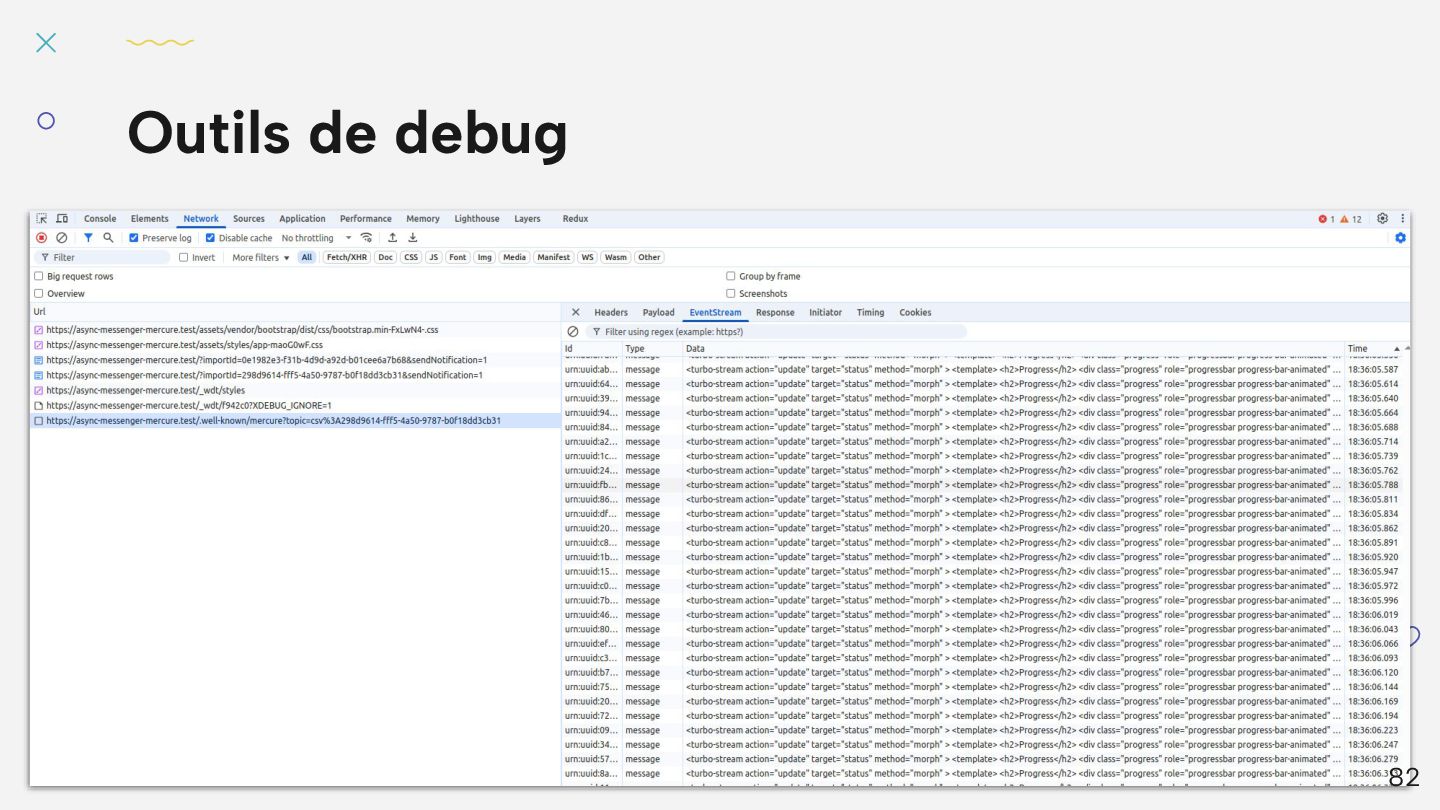
Task: Toggle the device toolbar icon
Action: point(62,219)
